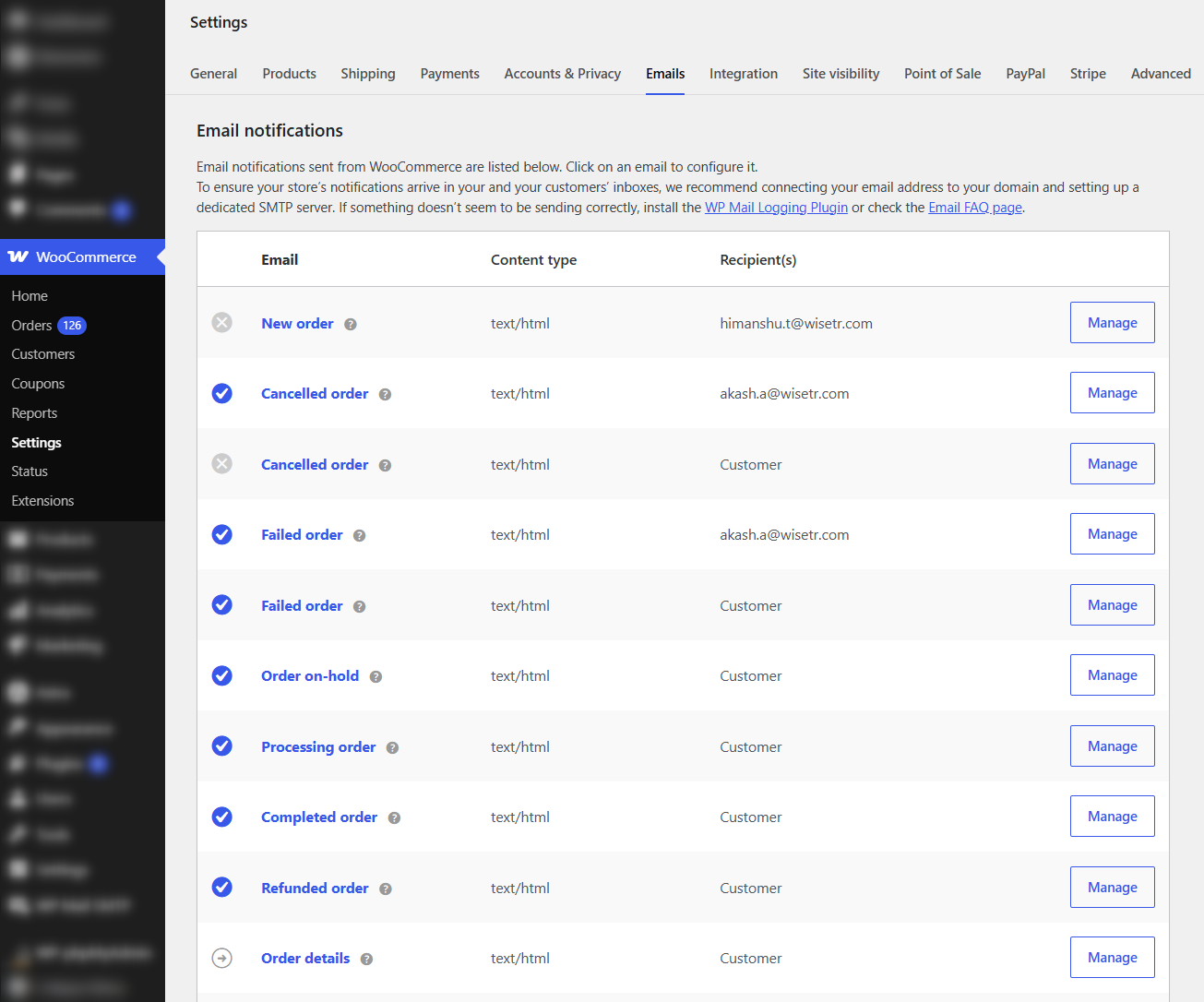
Task: Open the Integration tab
Action: click(744, 74)
